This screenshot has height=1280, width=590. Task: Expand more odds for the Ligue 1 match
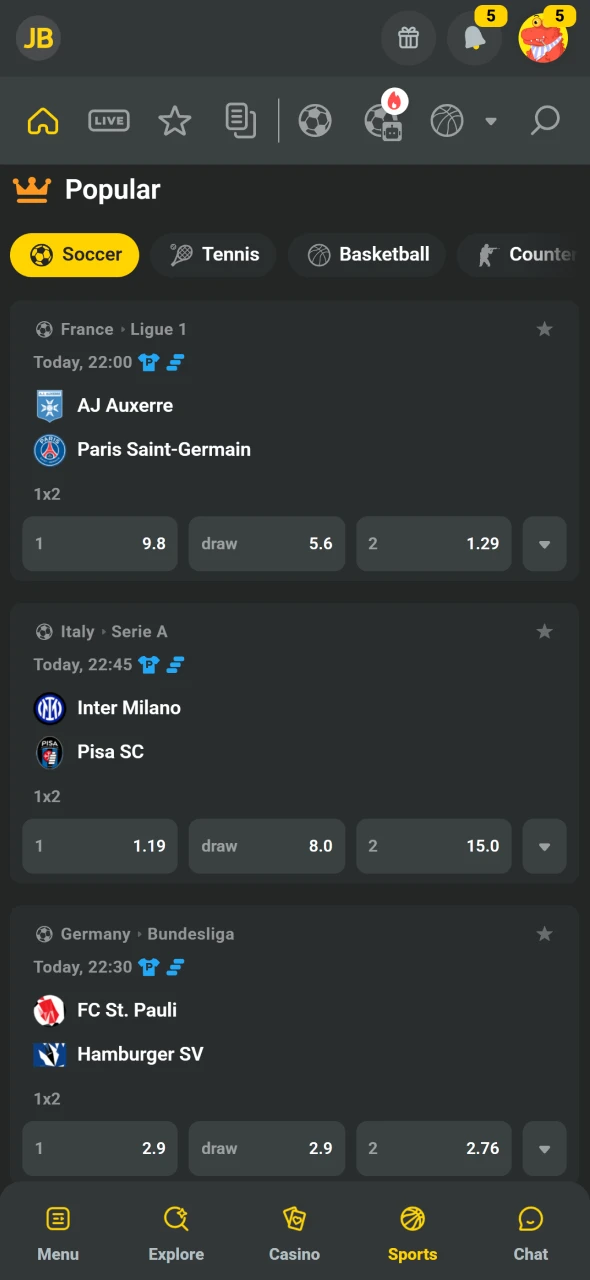tap(544, 544)
